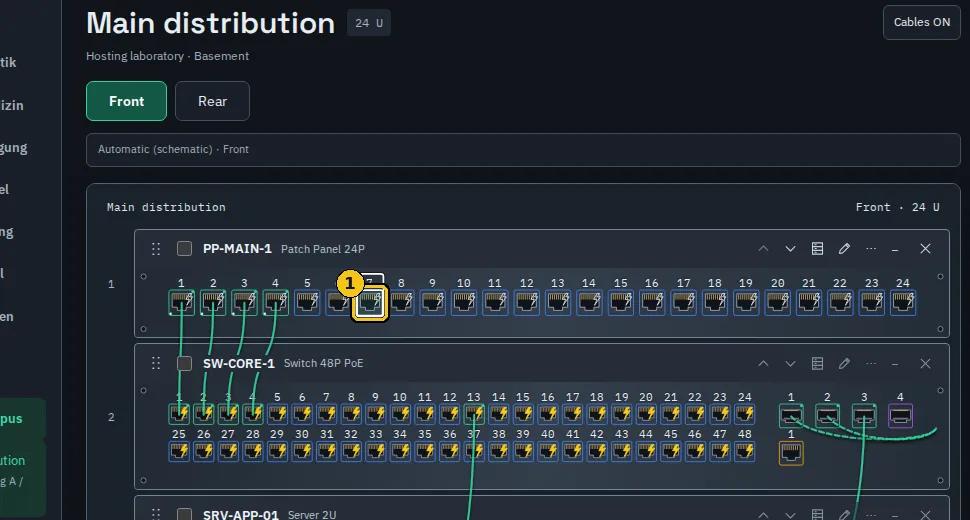970x520 pixels.
Task: Select PoE port 18 on SW-CORE-1
Action: point(597,414)
